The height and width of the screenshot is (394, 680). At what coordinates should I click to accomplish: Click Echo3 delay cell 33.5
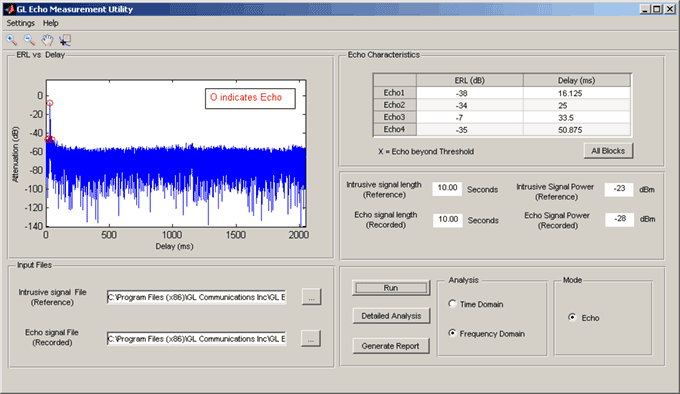[577, 117]
